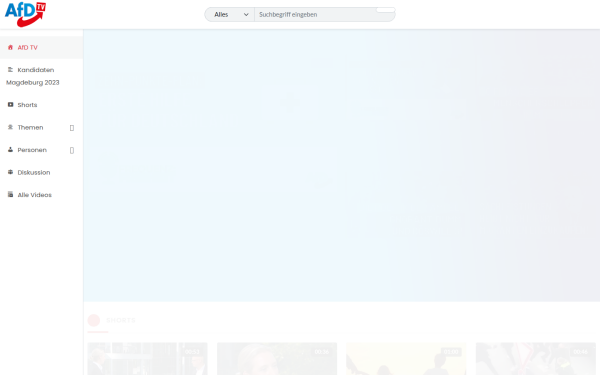Image resolution: width=600 pixels, height=375 pixels.
Task: Click the Personen icon in sidebar
Action: (x=10, y=150)
